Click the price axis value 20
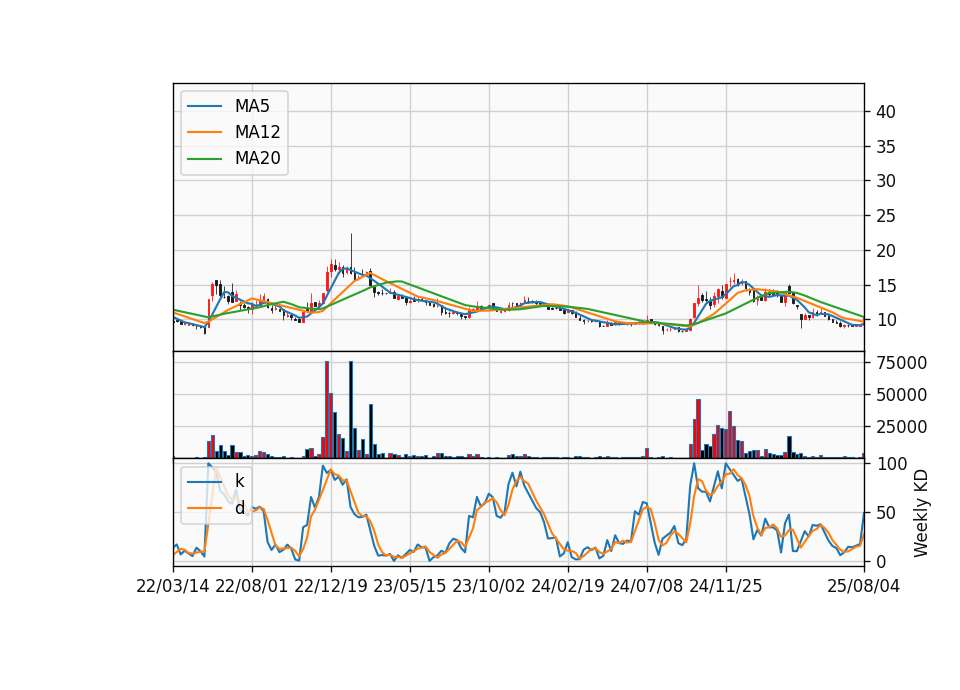Viewport: 960px width, 690px height. click(886, 251)
